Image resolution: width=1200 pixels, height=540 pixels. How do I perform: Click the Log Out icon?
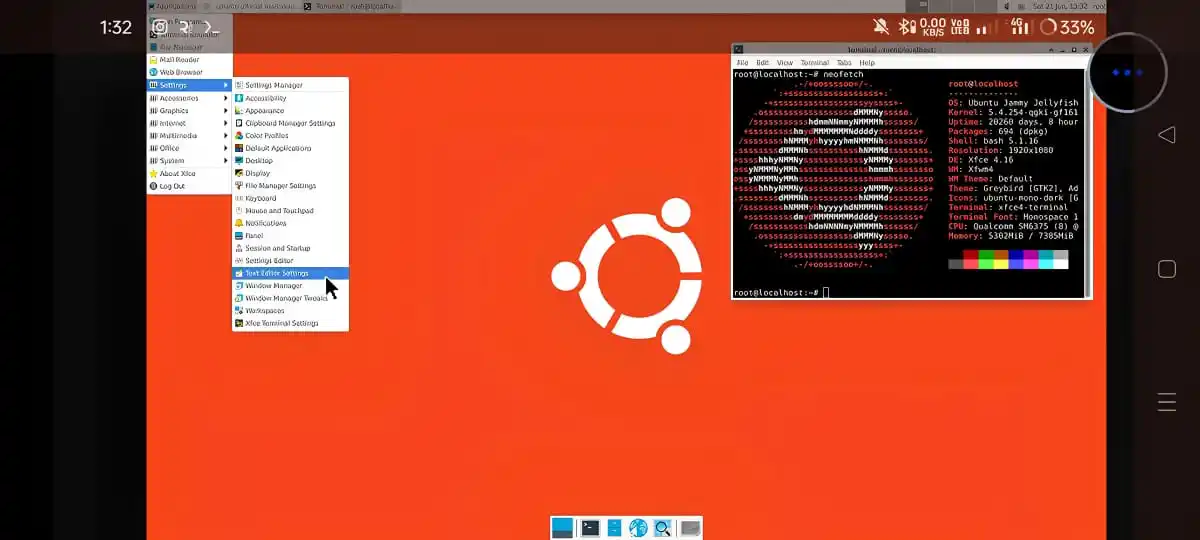point(153,186)
